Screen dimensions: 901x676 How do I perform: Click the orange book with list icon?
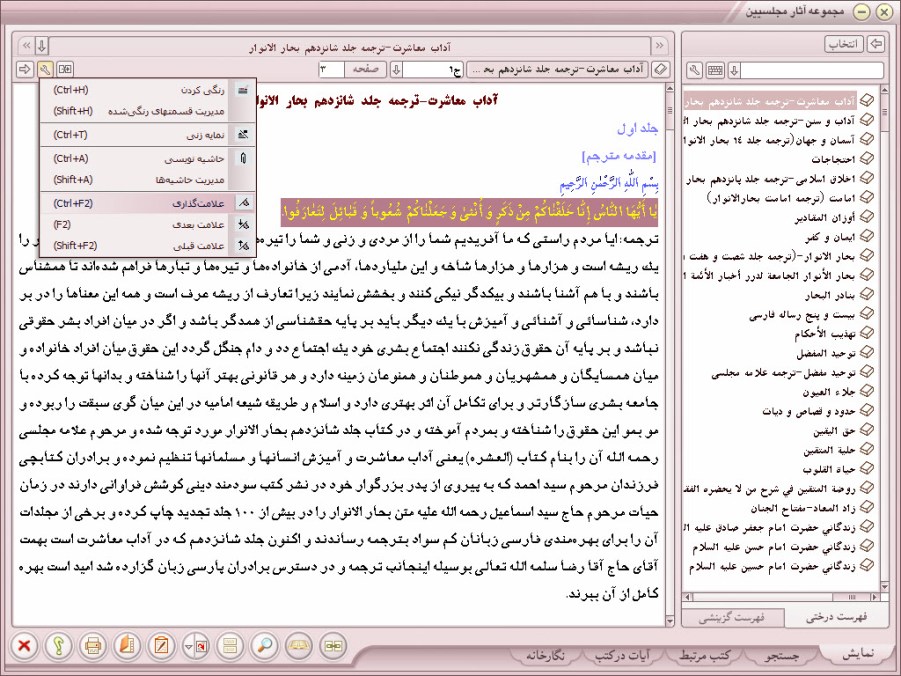[127, 646]
